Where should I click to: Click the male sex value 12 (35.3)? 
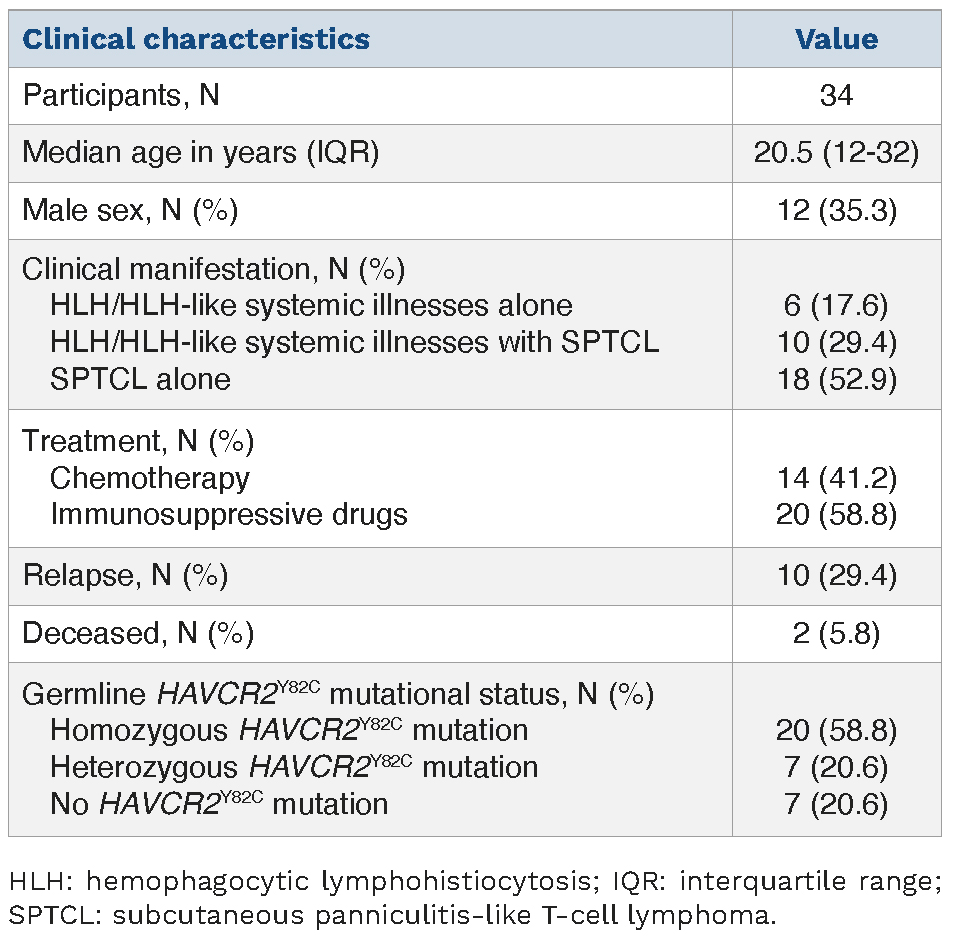[x=836, y=210]
